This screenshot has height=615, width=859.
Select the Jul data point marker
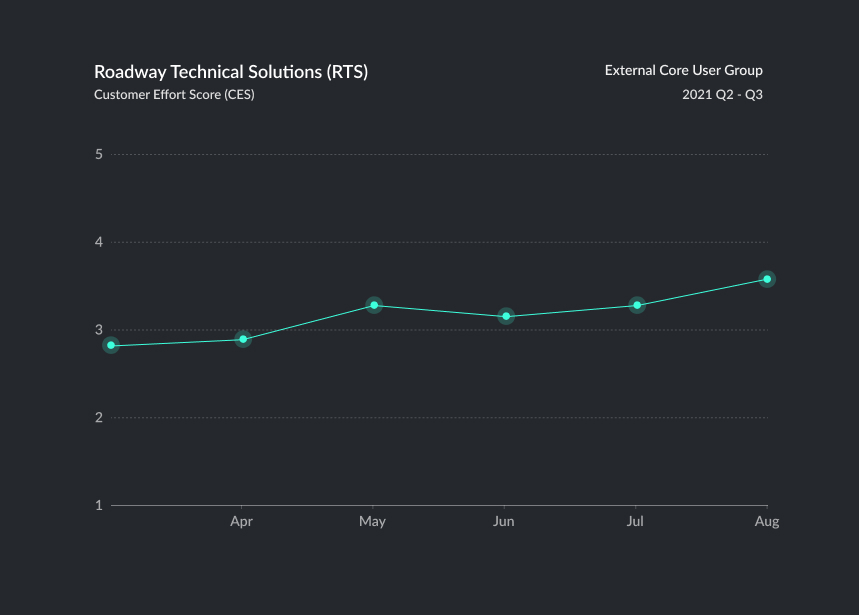tap(637, 305)
